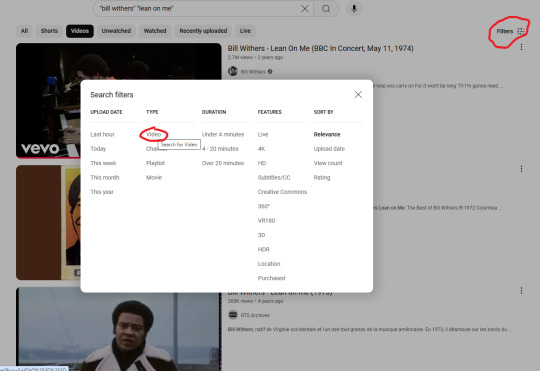Image resolution: width=540 pixels, height=371 pixels.
Task: Filter upload date by Last hour
Action: [x=102, y=134]
